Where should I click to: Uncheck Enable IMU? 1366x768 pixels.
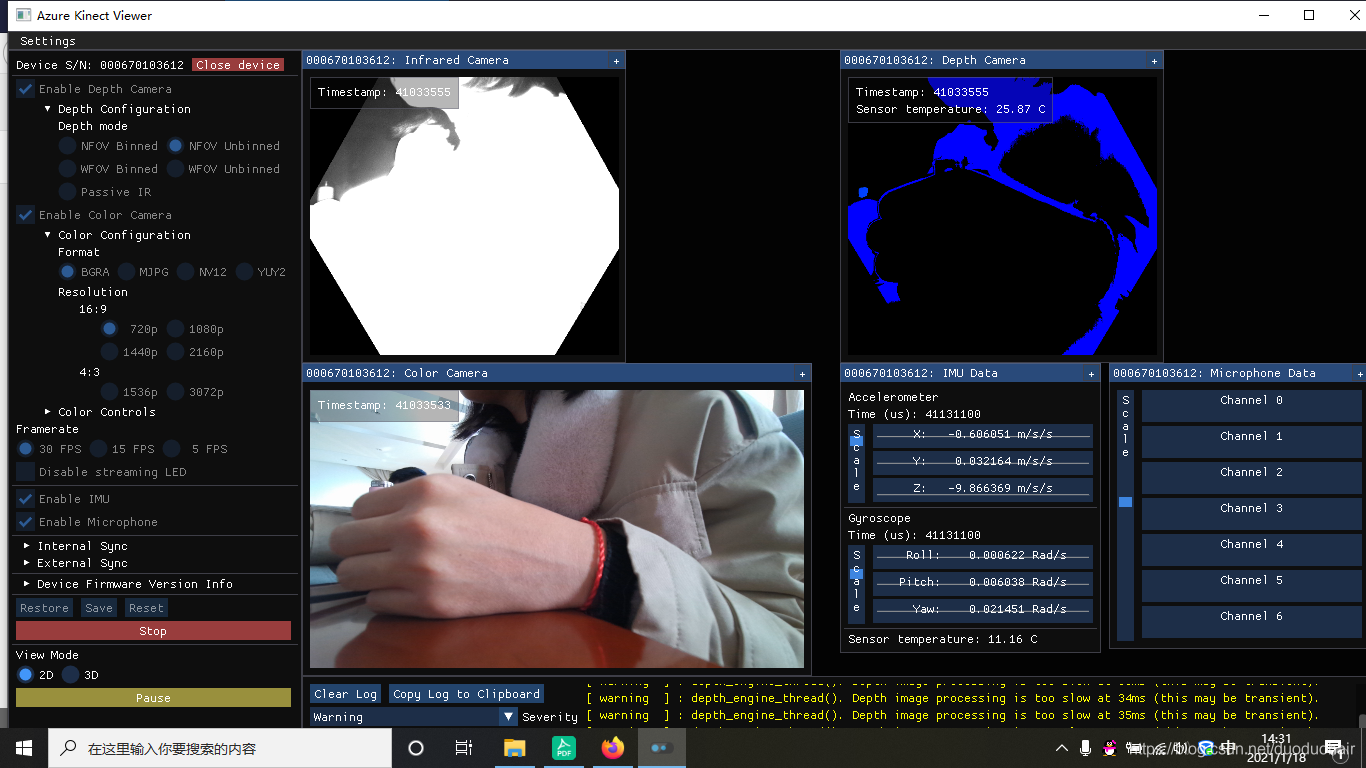[25, 499]
